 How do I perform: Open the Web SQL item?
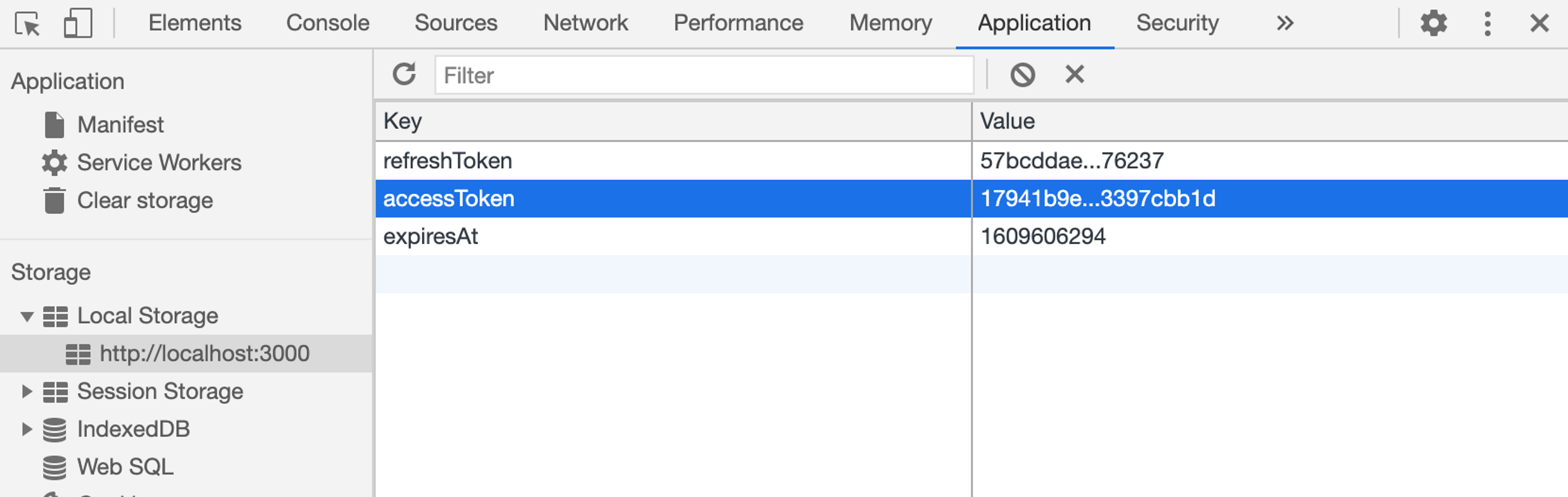(x=125, y=466)
